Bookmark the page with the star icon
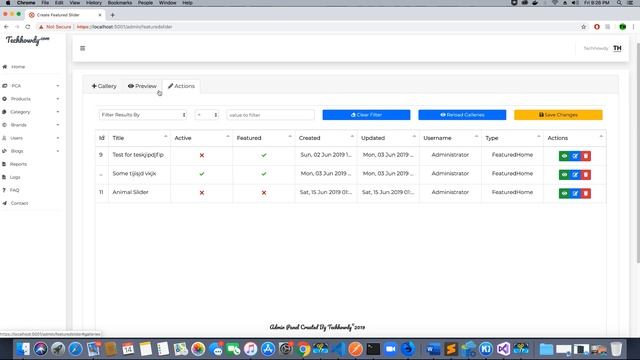The width and height of the screenshot is (640, 360). click(x=583, y=27)
